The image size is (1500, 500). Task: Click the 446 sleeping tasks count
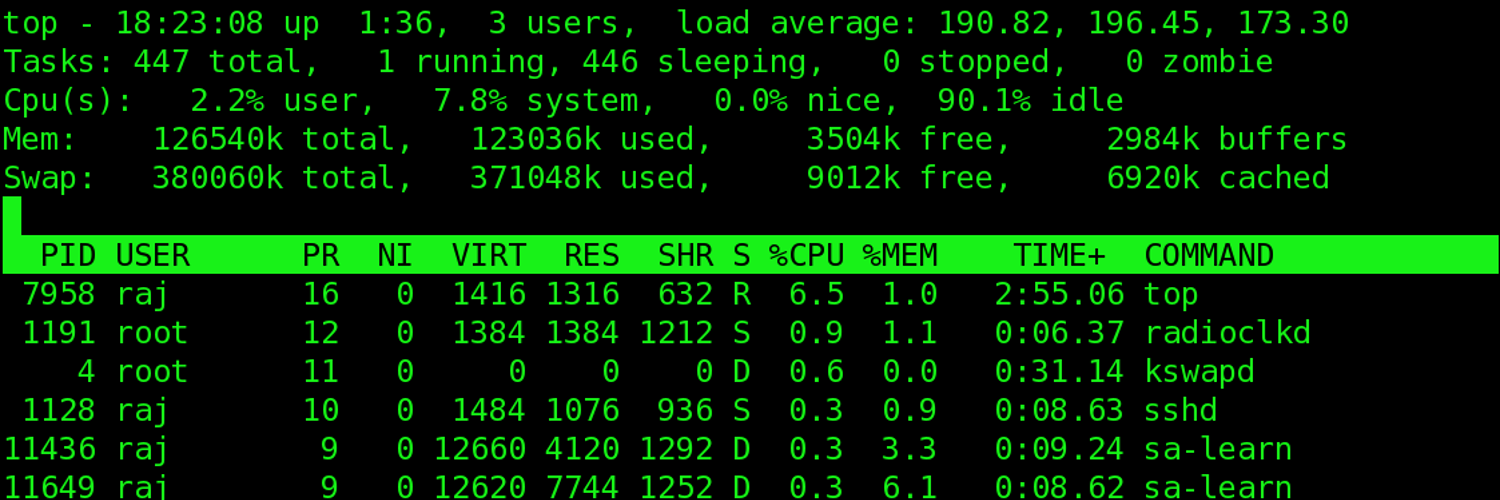click(610, 62)
